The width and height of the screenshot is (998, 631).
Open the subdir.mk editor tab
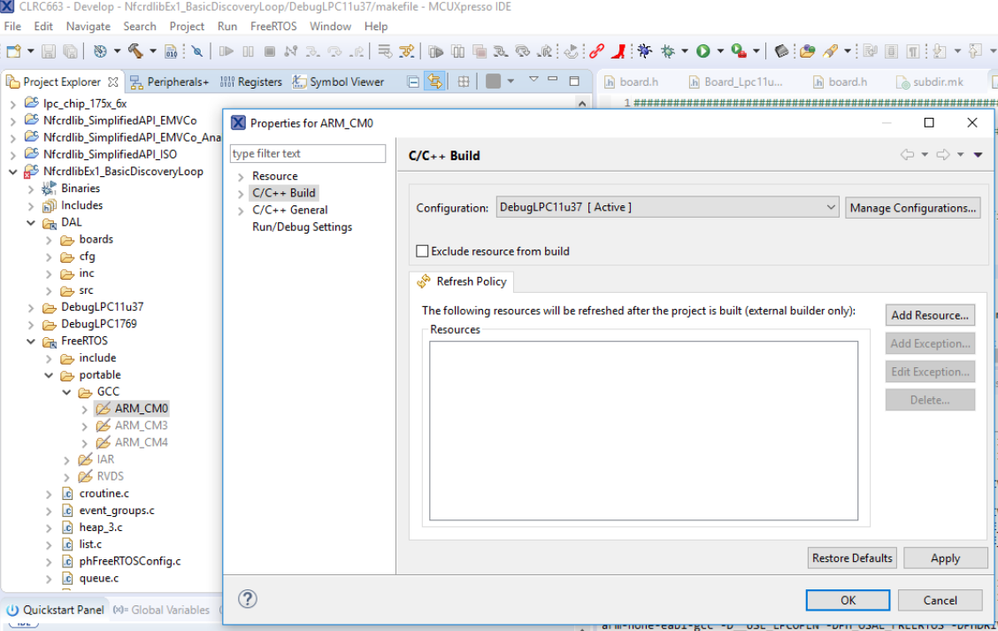930,82
